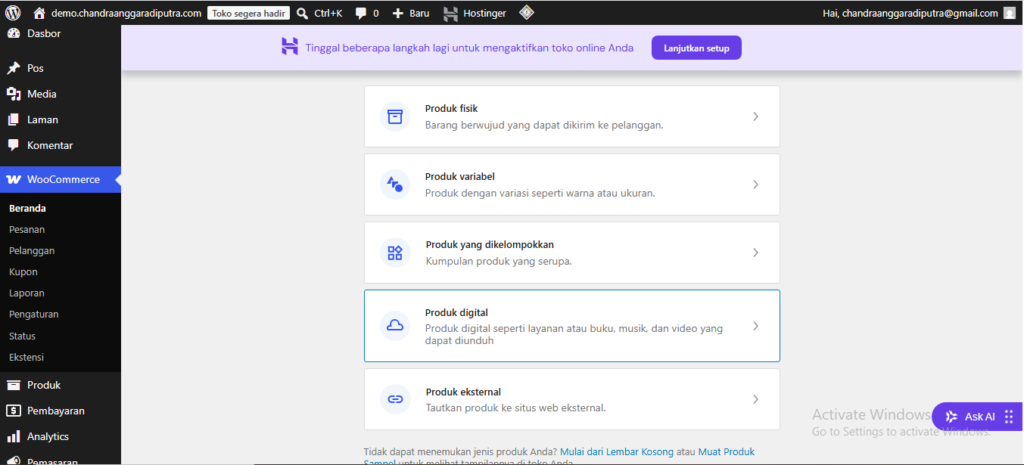Click the comments bubble icon in admin bar
The height and width of the screenshot is (465, 1024).
(x=360, y=13)
